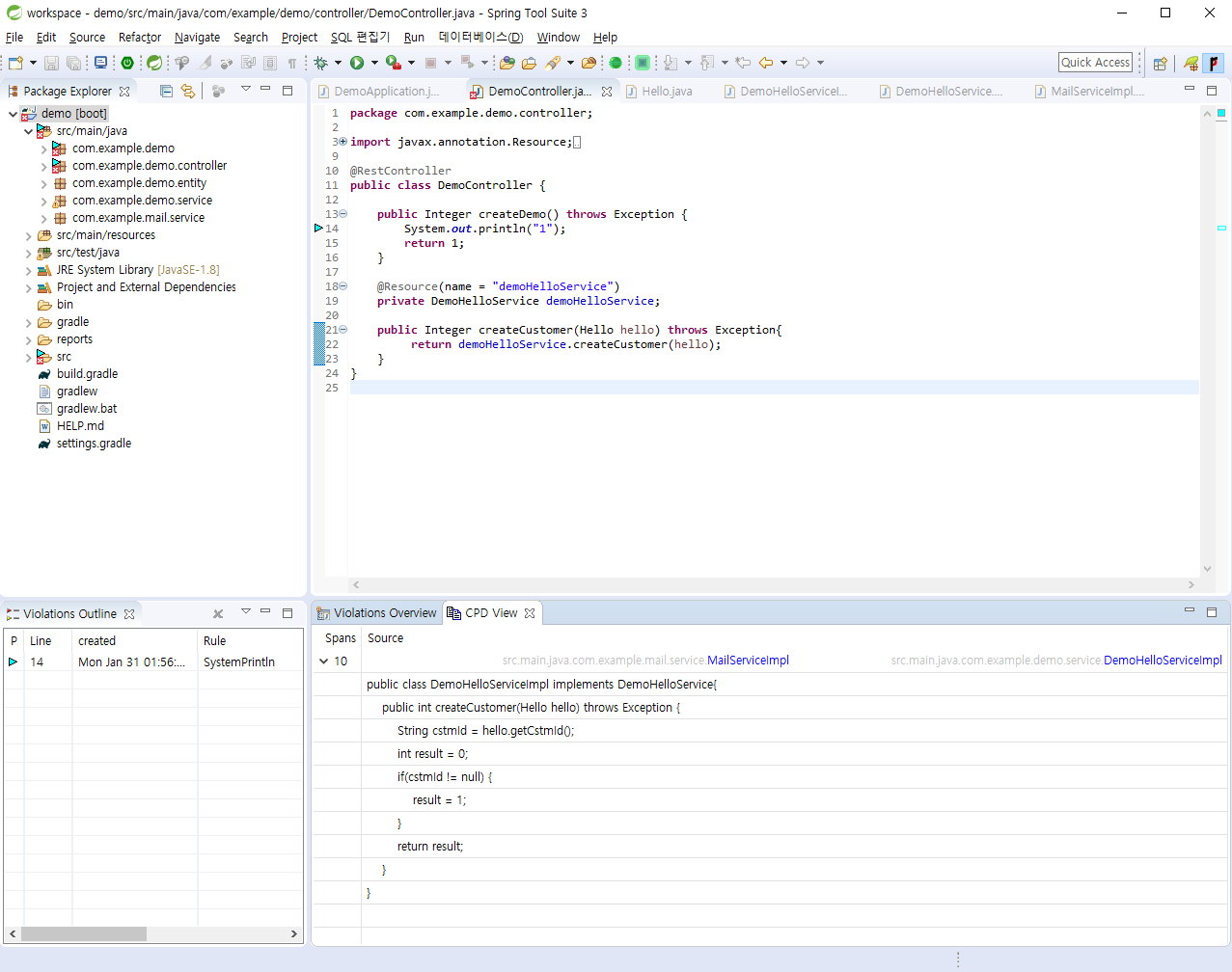
Task: Open the Debug configurations dropdown arrow
Action: [x=338, y=63]
